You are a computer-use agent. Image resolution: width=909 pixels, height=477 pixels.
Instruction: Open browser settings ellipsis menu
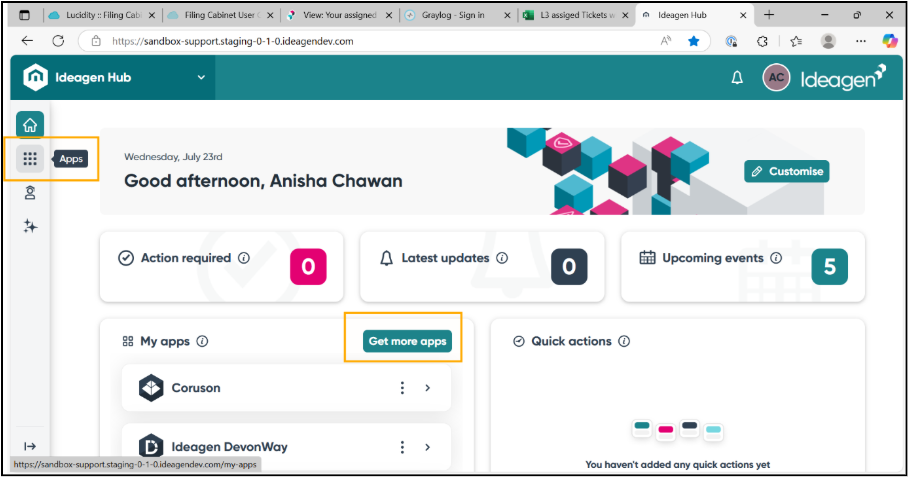[x=861, y=41]
